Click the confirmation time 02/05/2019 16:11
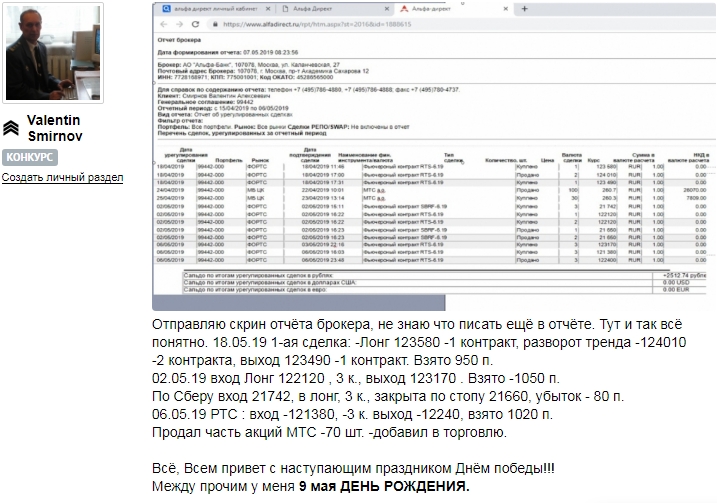The image size is (717, 503). [323, 207]
